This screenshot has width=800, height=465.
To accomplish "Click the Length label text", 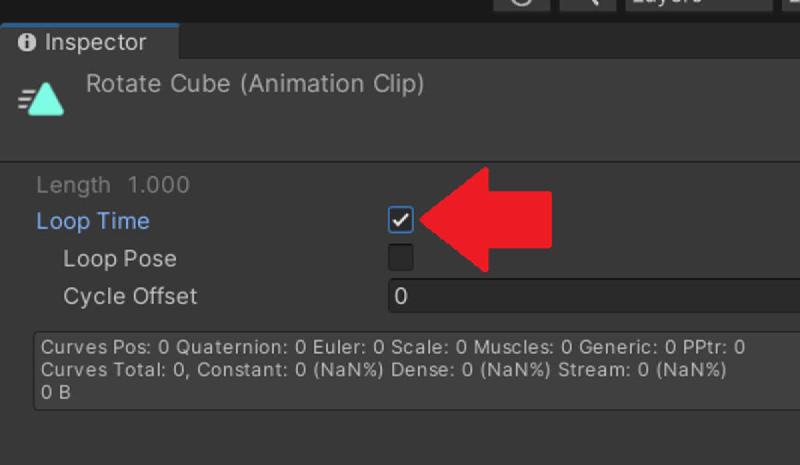I will (73, 185).
